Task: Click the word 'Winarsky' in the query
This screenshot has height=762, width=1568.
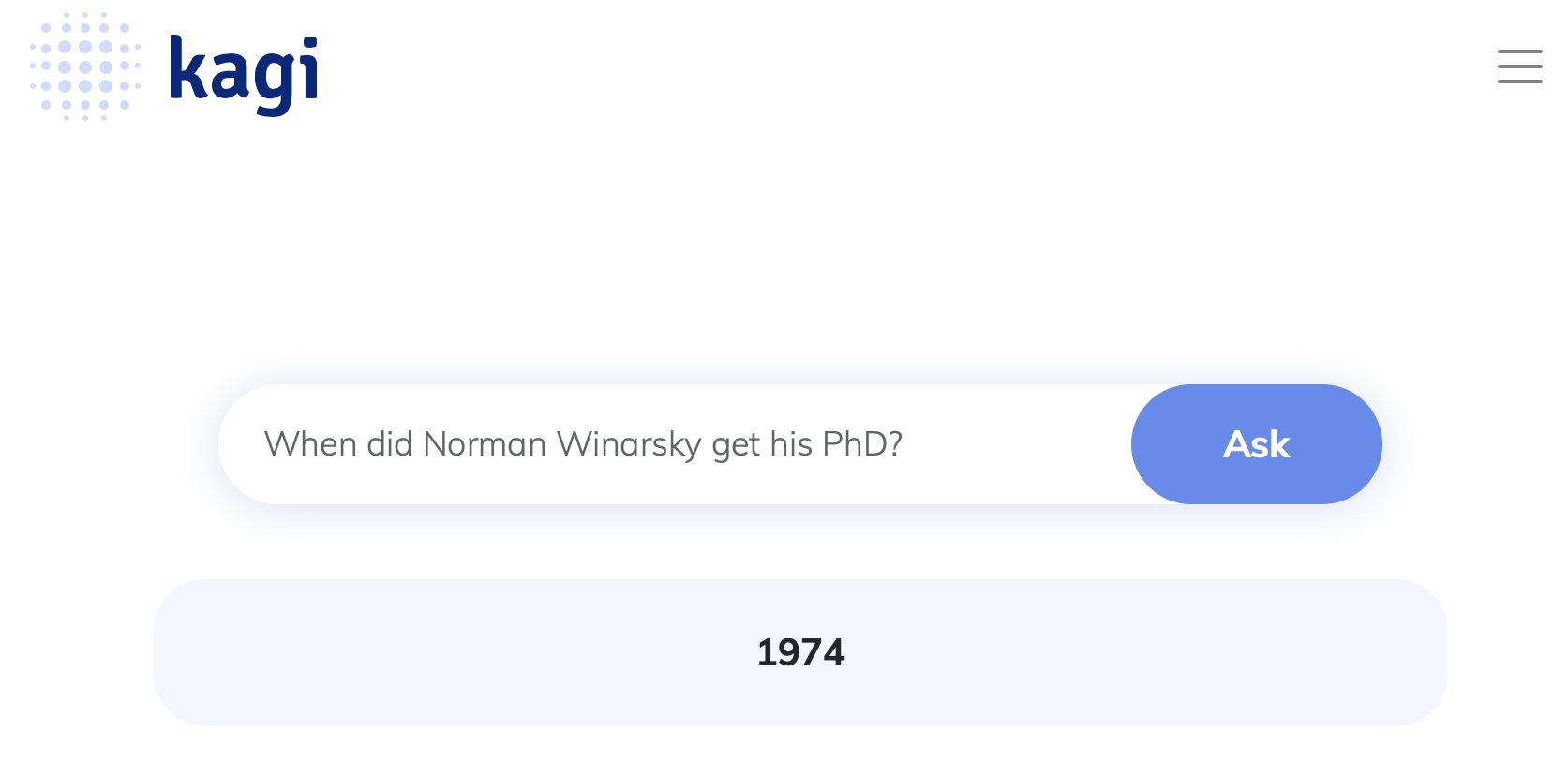Action: coord(629,445)
